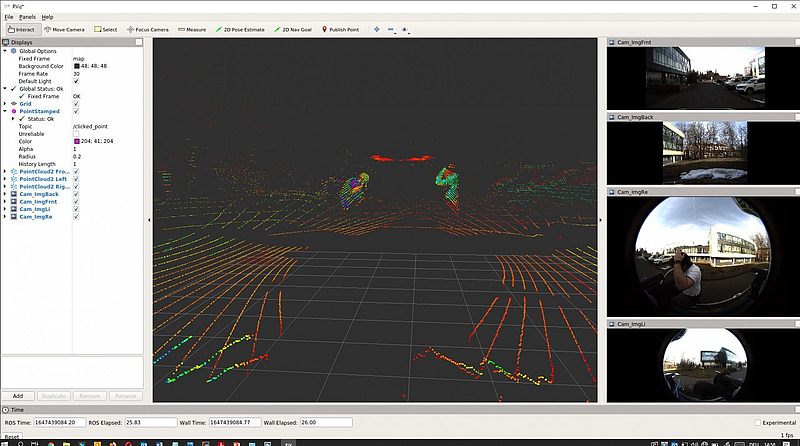Click the remove-tool minus icon
The width and height of the screenshot is (800, 446).
coord(391,30)
